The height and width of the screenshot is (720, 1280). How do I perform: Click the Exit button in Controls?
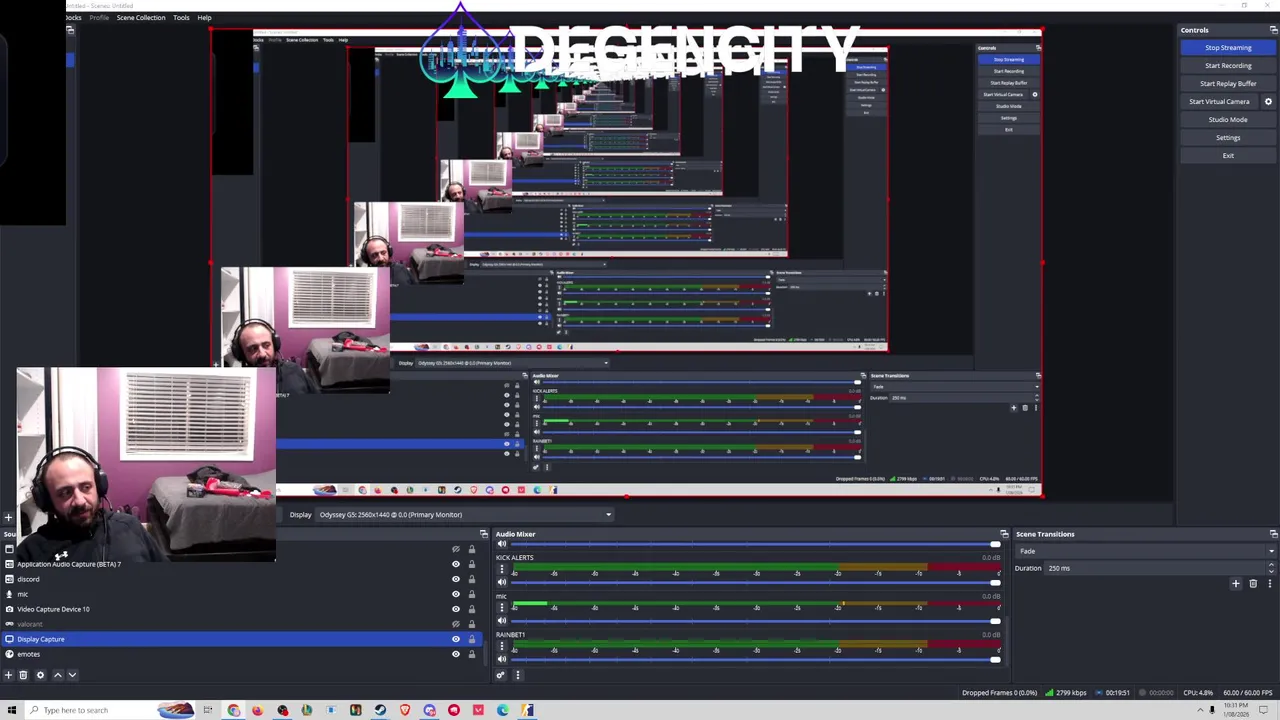1228,156
